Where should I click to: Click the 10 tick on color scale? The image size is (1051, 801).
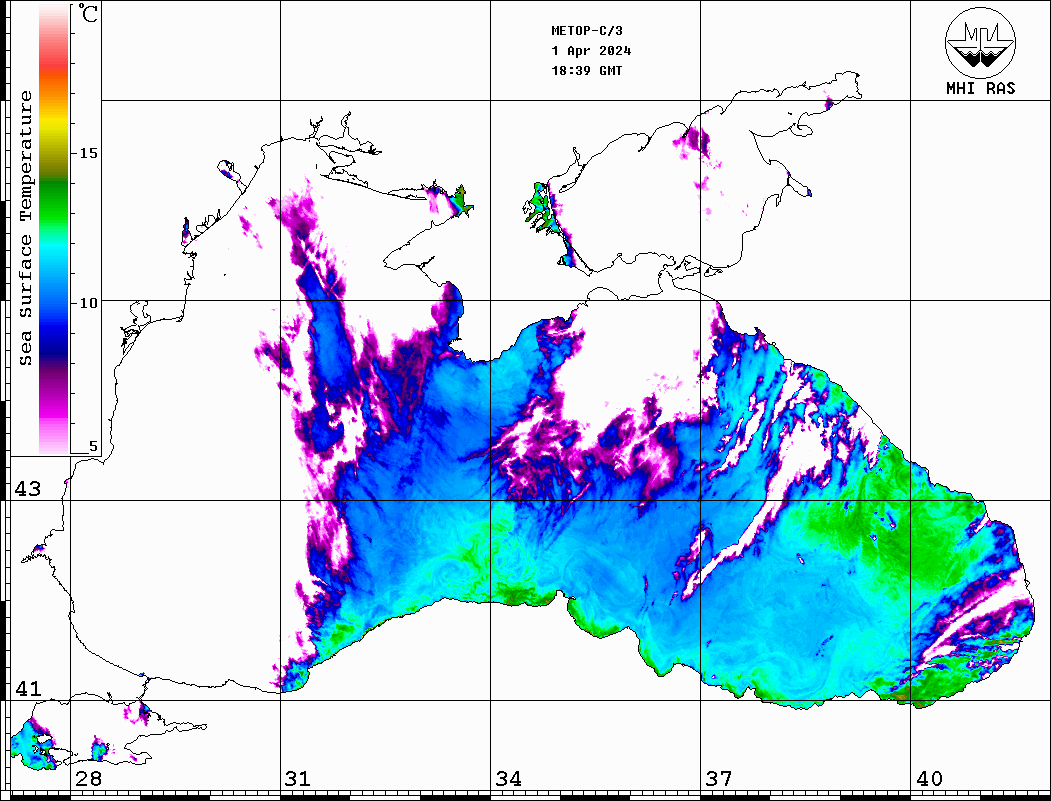(x=88, y=303)
